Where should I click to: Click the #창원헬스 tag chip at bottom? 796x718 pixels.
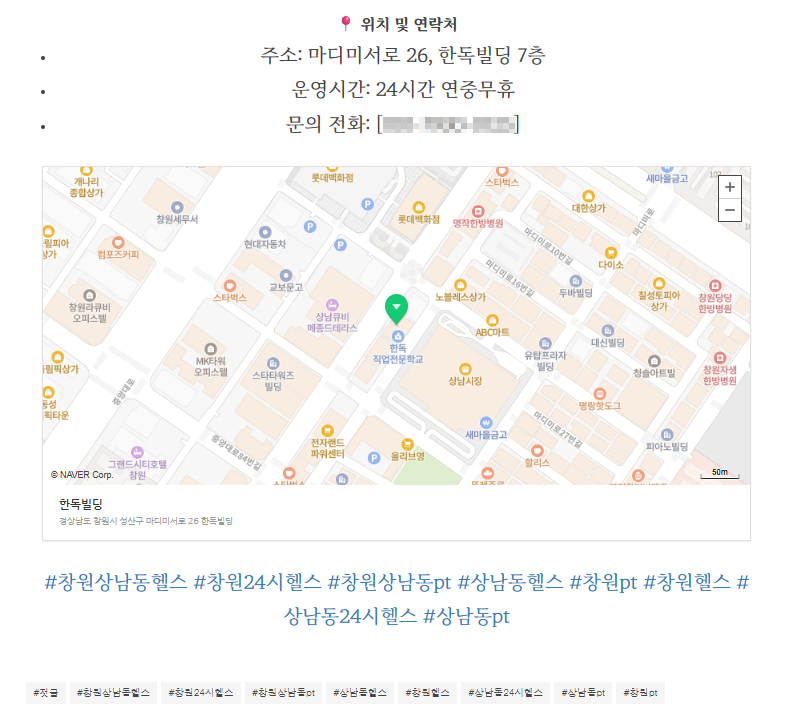427,693
